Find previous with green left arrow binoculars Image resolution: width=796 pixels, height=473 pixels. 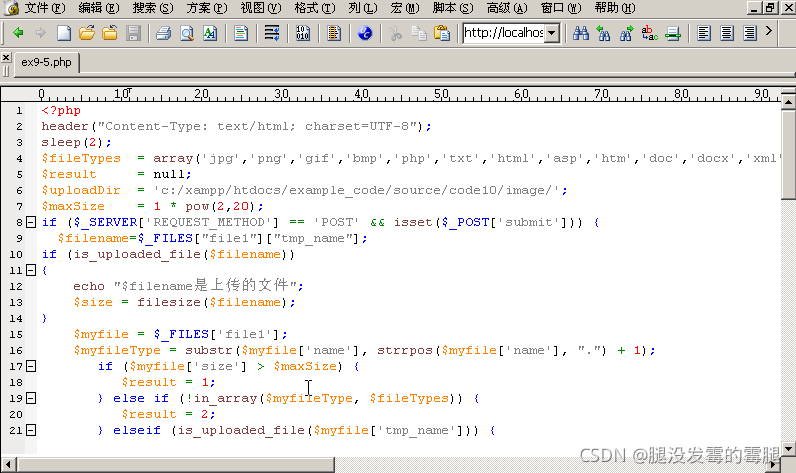coord(603,33)
